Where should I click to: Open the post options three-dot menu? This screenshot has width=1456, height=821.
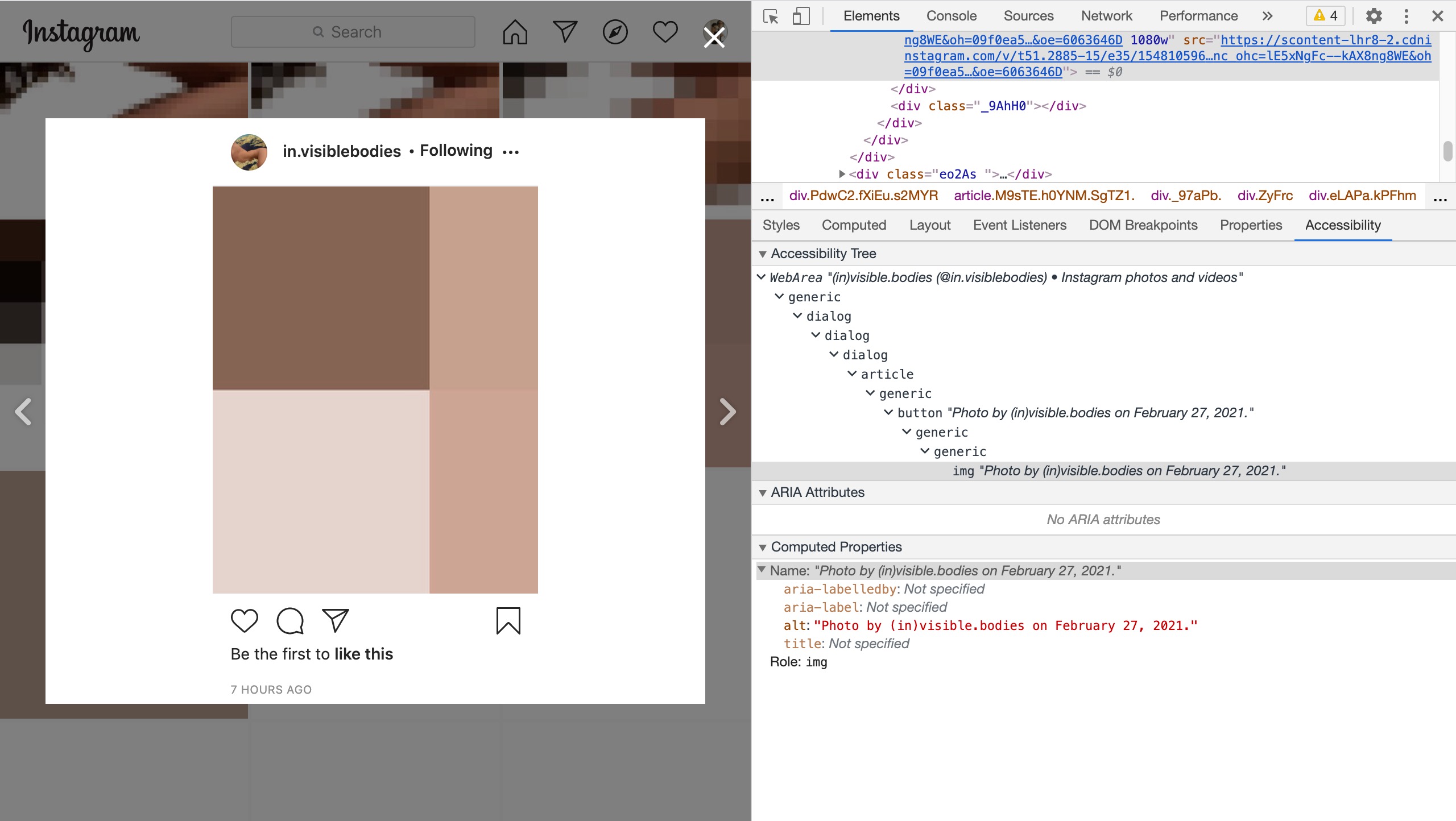coord(511,152)
